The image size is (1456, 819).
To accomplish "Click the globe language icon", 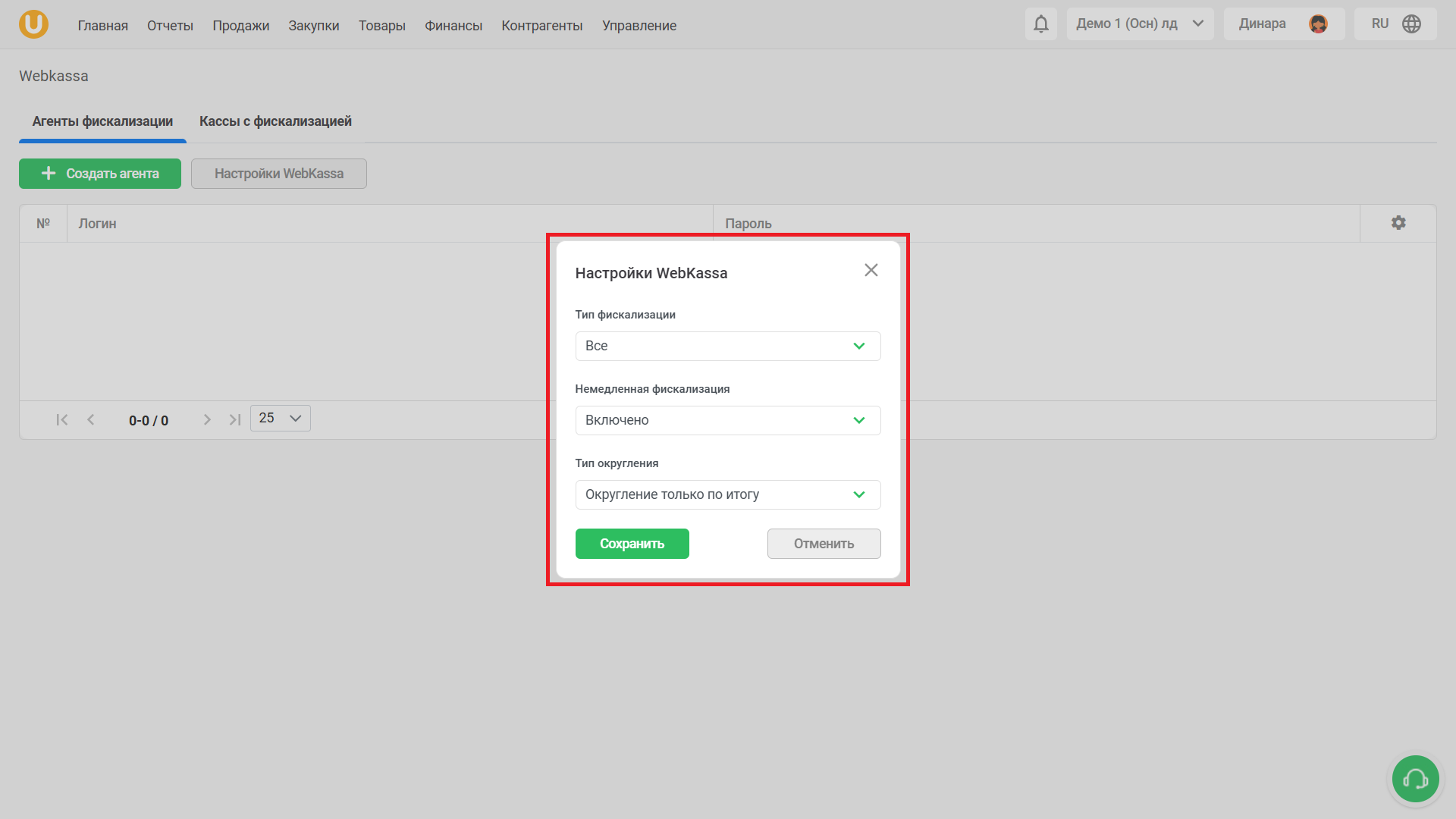I will (x=1411, y=24).
